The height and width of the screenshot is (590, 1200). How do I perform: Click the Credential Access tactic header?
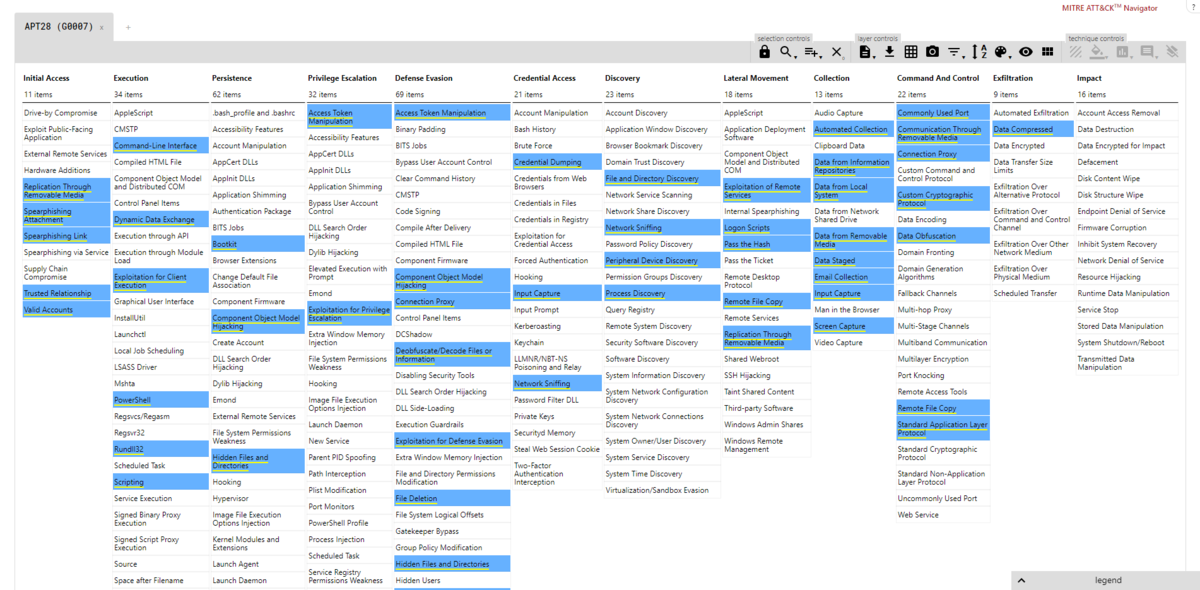[545, 78]
